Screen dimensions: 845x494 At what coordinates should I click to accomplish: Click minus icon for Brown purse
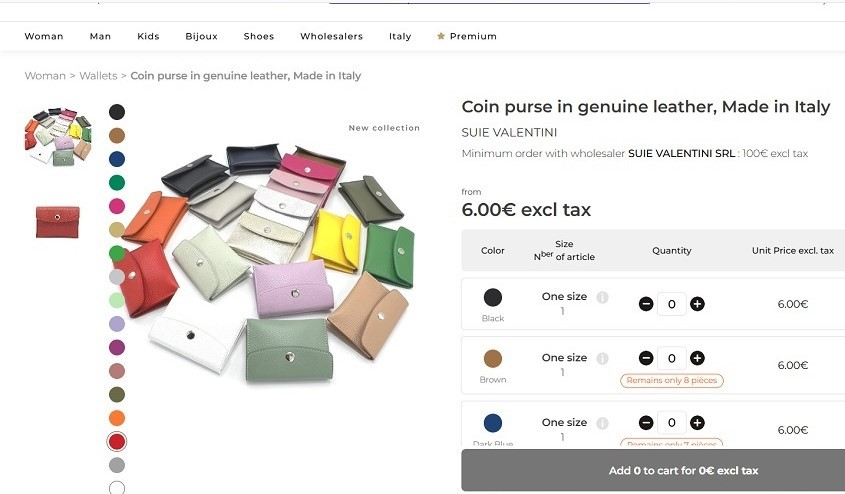(646, 358)
